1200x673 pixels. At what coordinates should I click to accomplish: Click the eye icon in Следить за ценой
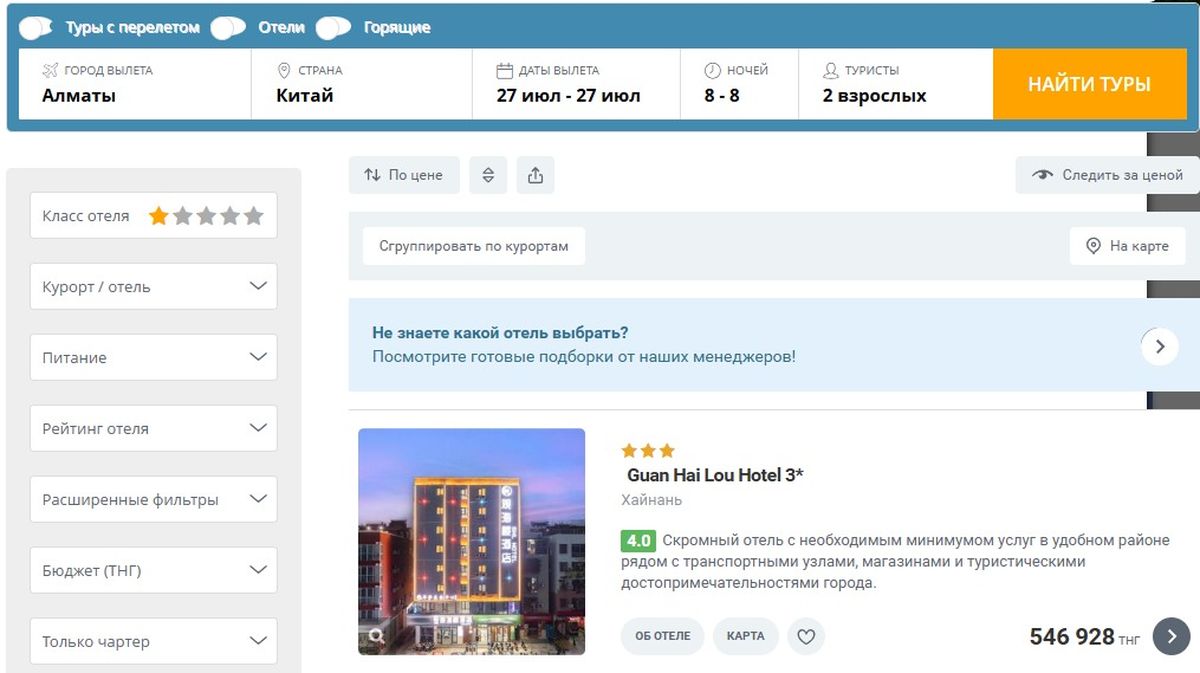[x=1043, y=175]
